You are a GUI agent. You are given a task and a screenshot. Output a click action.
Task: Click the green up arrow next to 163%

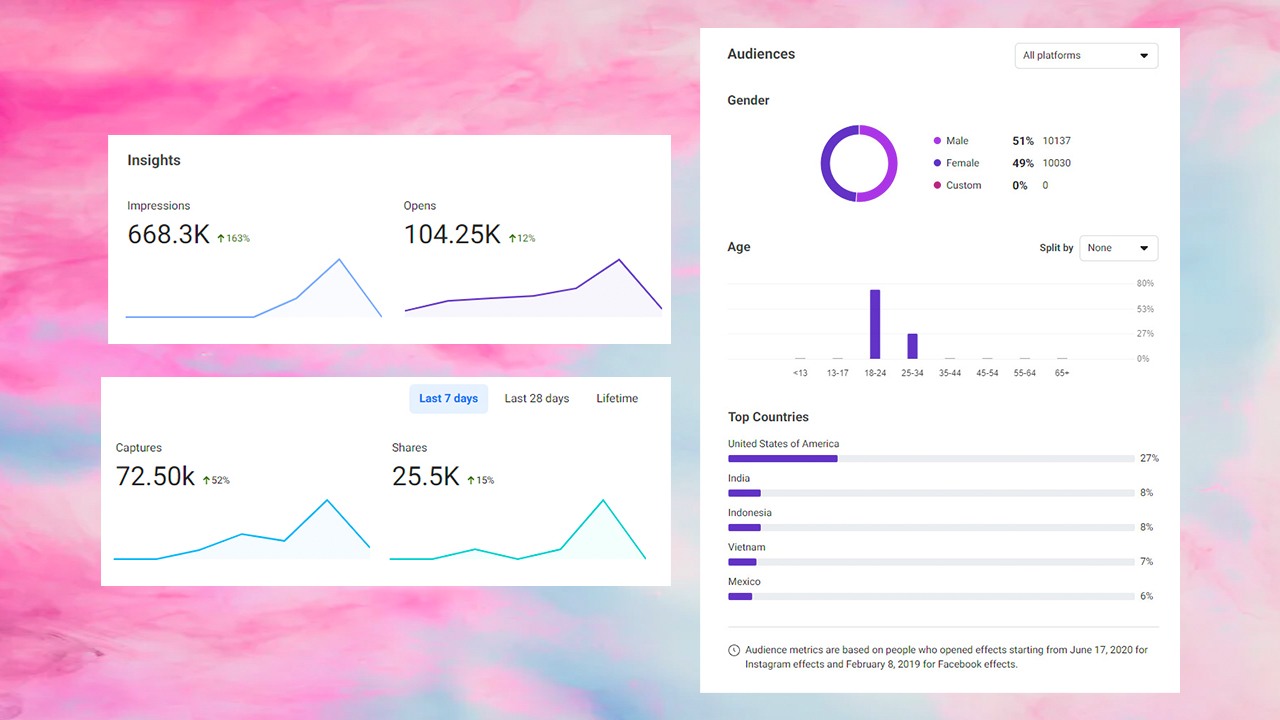(221, 239)
